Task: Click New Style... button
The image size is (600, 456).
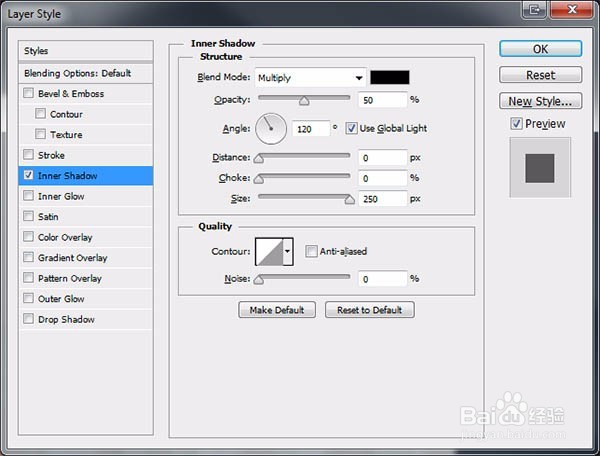Action: click(541, 101)
